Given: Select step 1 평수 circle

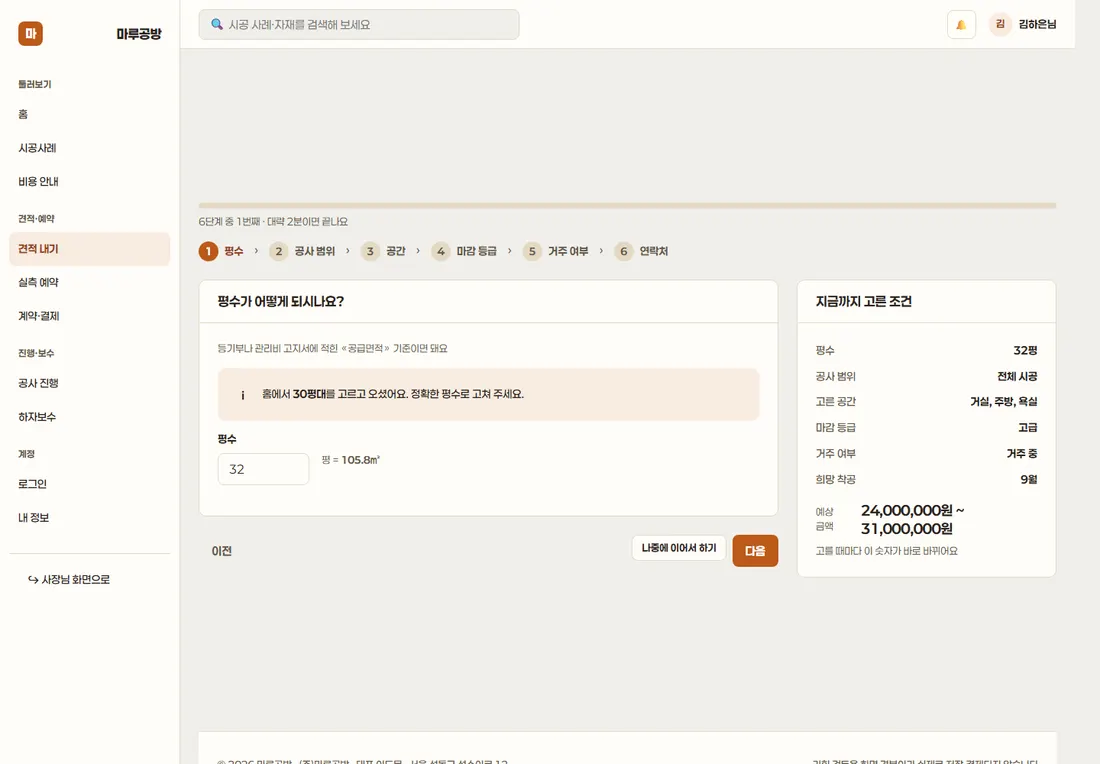Looking at the screenshot, I should click(x=208, y=251).
